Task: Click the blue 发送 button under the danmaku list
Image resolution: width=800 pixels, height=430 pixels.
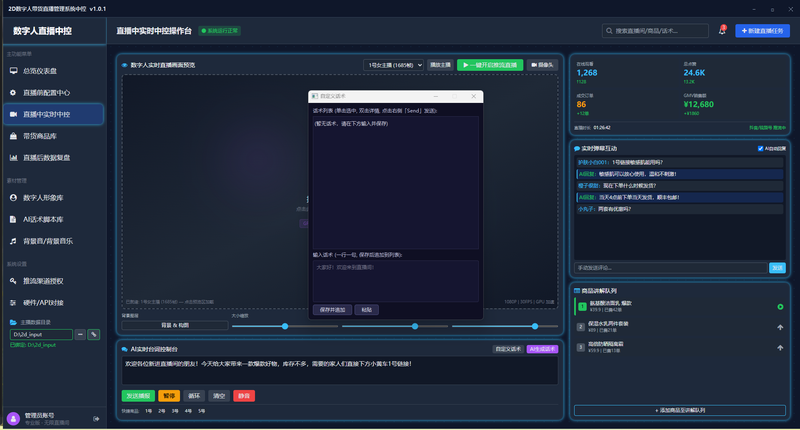Action: (778, 268)
